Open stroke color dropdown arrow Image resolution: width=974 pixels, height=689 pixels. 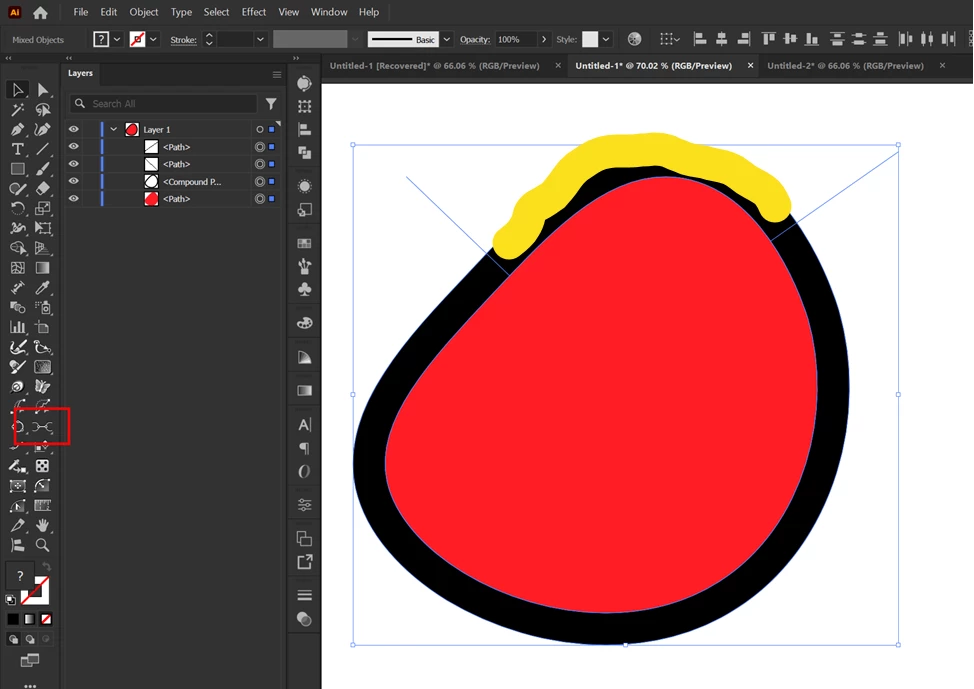[153, 39]
